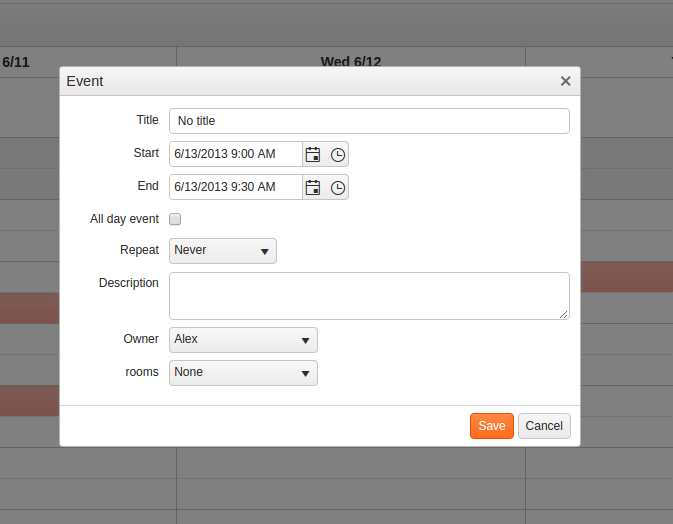Open the Start date calendar picker
The width and height of the screenshot is (673, 524).
point(313,154)
